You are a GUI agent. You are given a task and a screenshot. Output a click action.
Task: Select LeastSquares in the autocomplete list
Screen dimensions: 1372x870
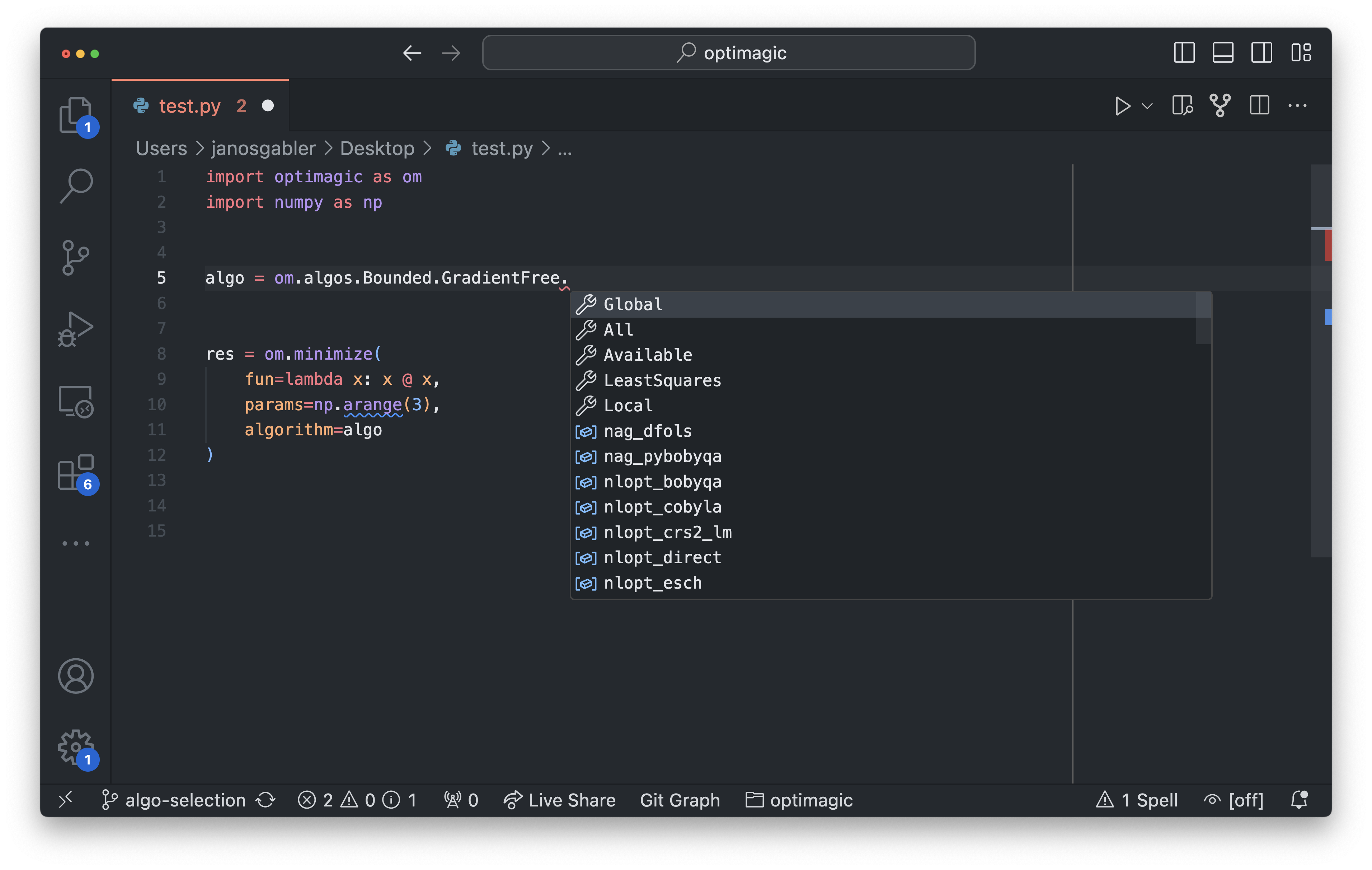(x=891, y=380)
